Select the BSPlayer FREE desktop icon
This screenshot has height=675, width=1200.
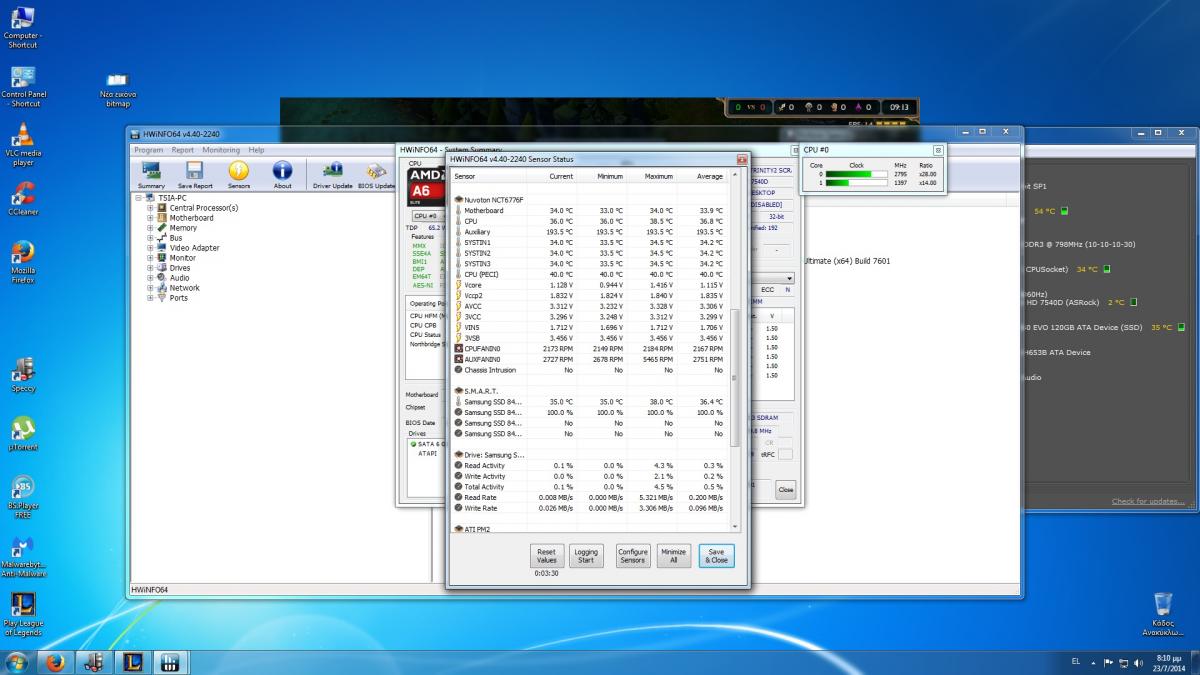23,497
